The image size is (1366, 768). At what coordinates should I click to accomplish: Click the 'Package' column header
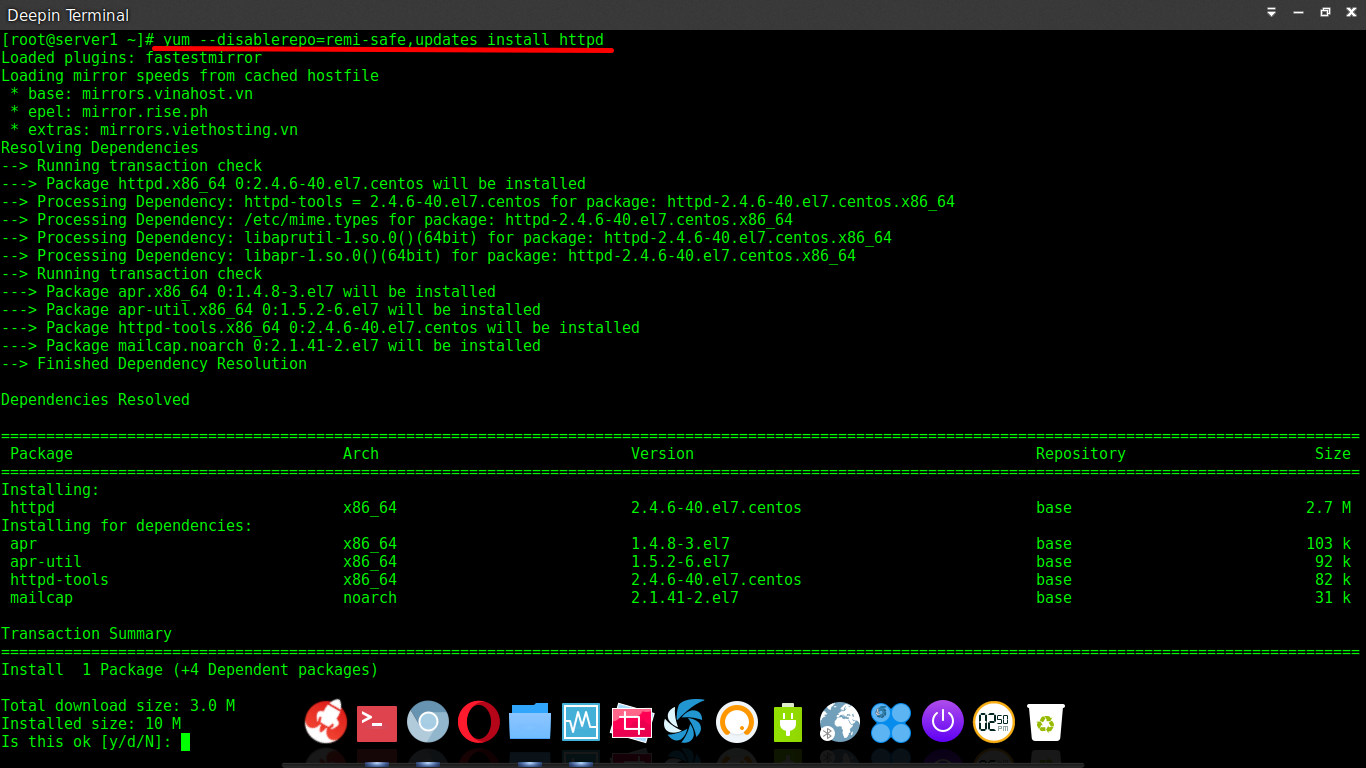coord(41,454)
